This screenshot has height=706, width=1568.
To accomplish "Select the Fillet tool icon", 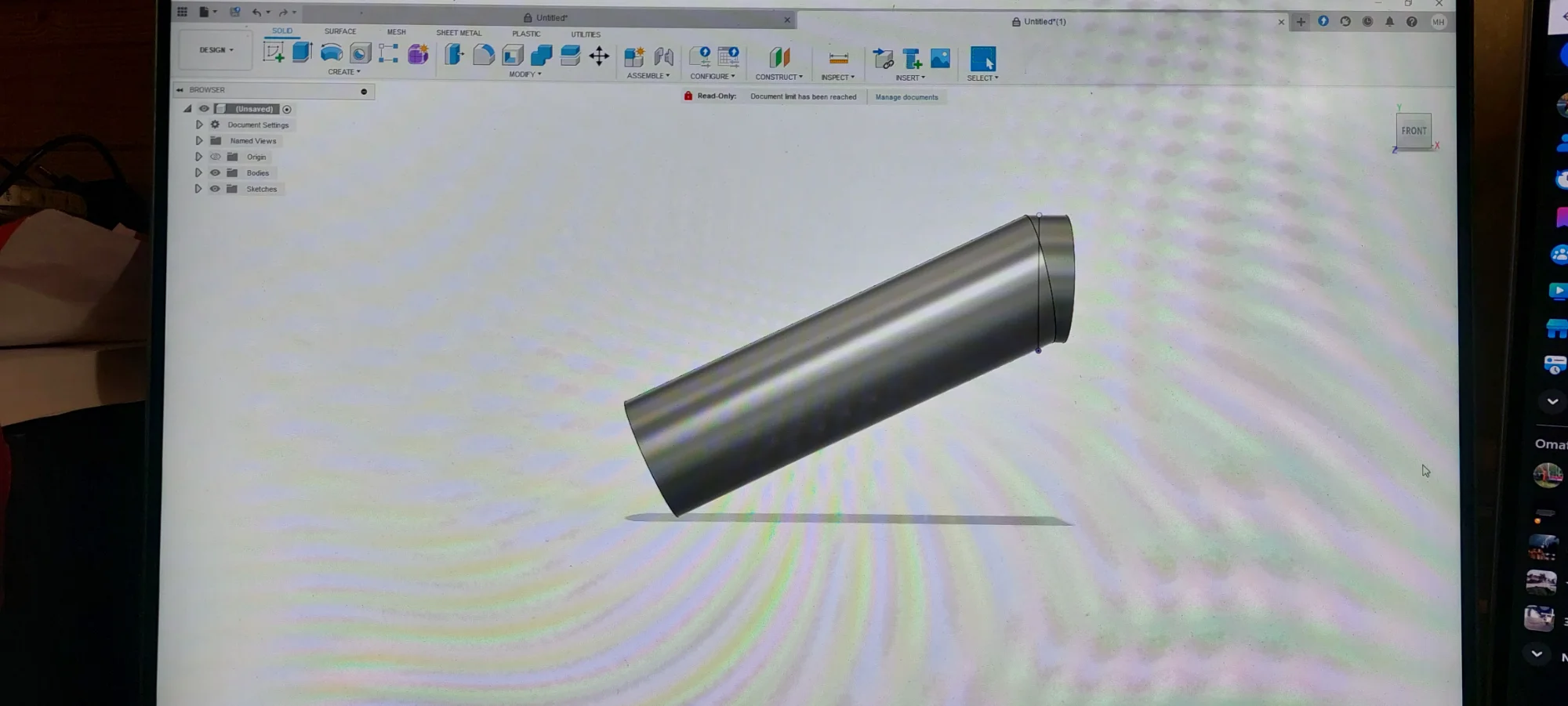I will tap(484, 55).
